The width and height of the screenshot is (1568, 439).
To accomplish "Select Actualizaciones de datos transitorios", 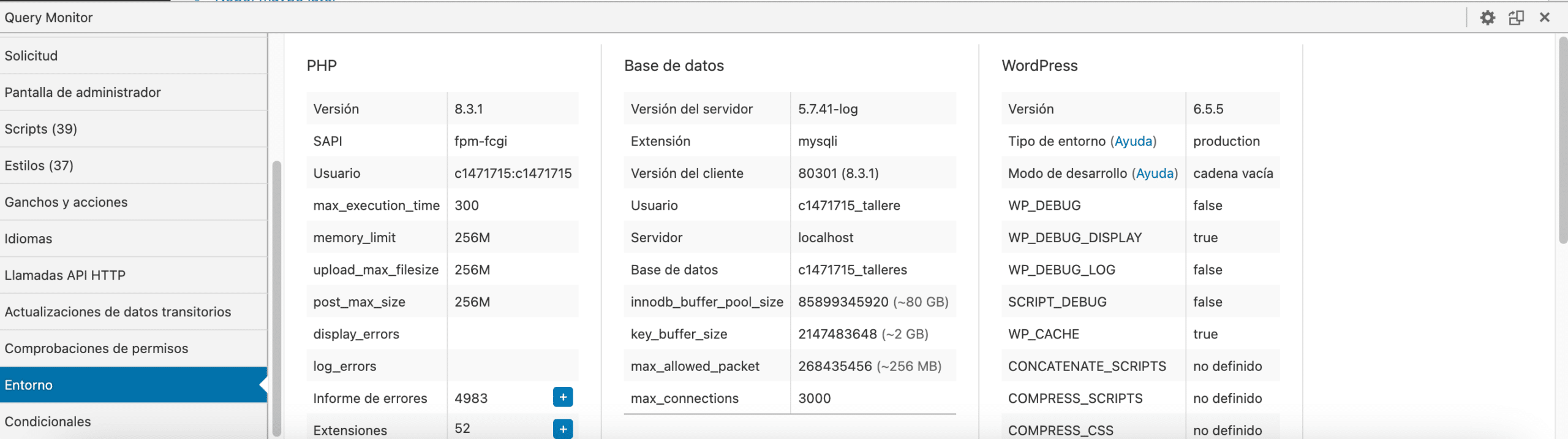I will tap(118, 312).
